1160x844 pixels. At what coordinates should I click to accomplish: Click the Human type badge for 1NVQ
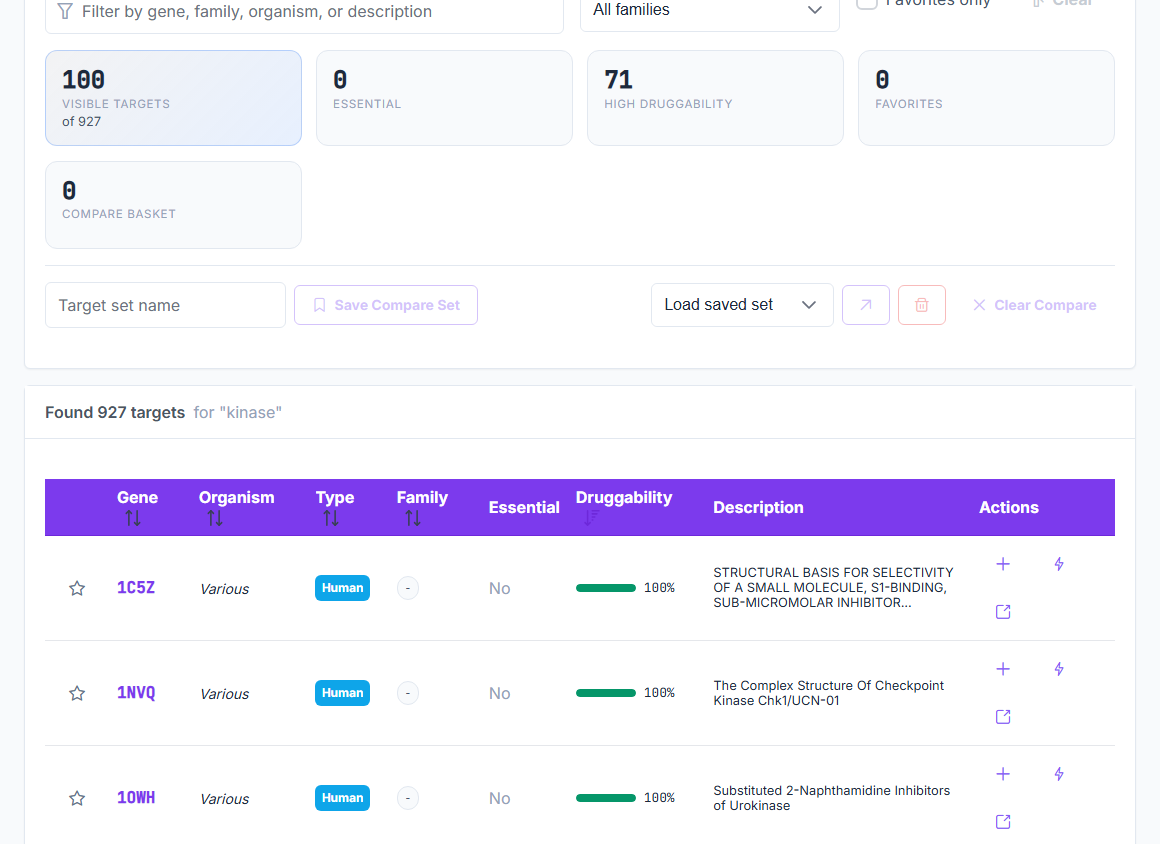(343, 693)
